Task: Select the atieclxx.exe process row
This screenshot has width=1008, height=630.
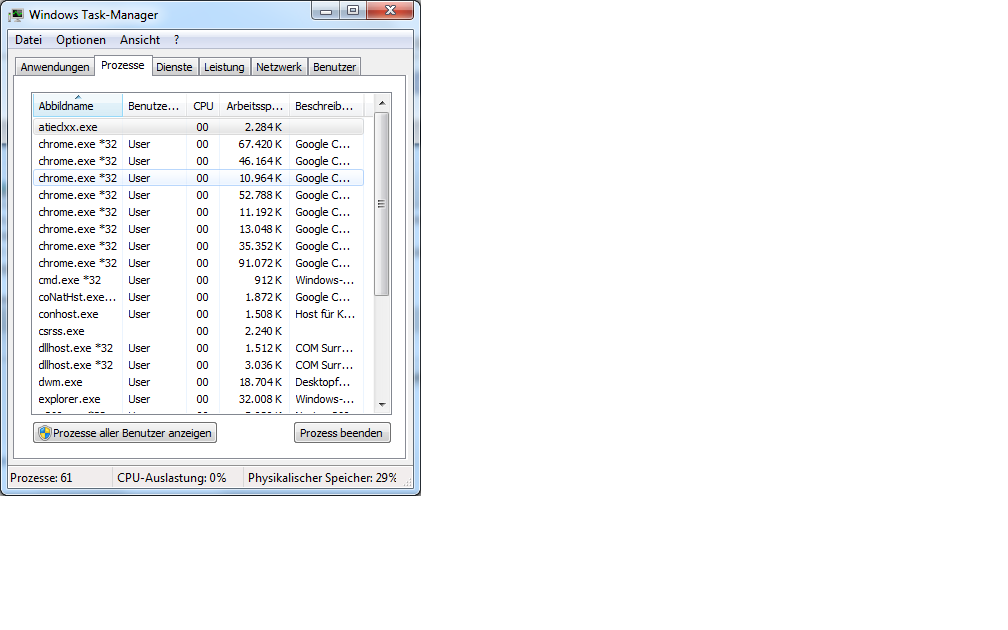Action: [198, 127]
